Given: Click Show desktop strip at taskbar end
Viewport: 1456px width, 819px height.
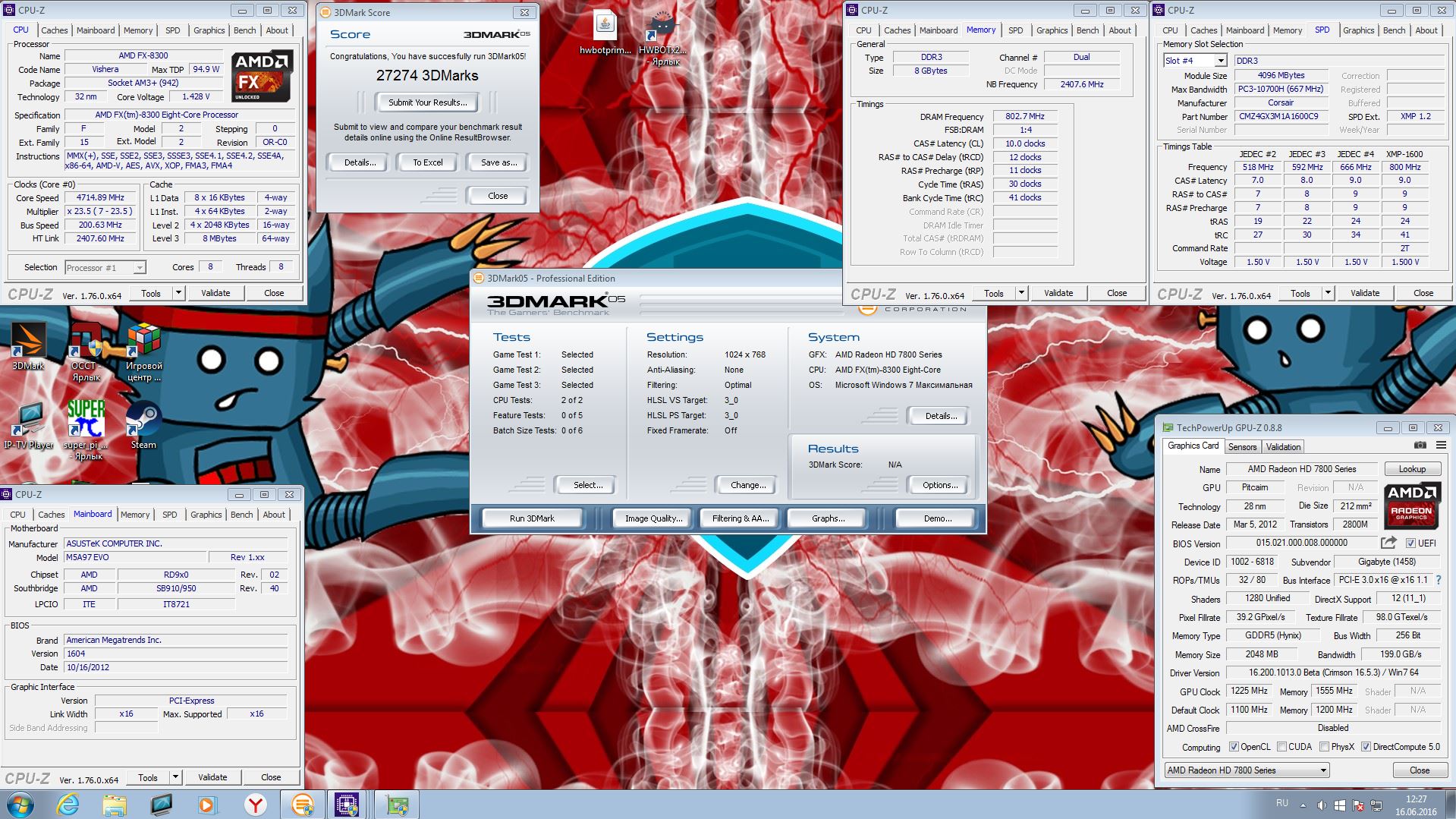Looking at the screenshot, I should coord(1450,804).
